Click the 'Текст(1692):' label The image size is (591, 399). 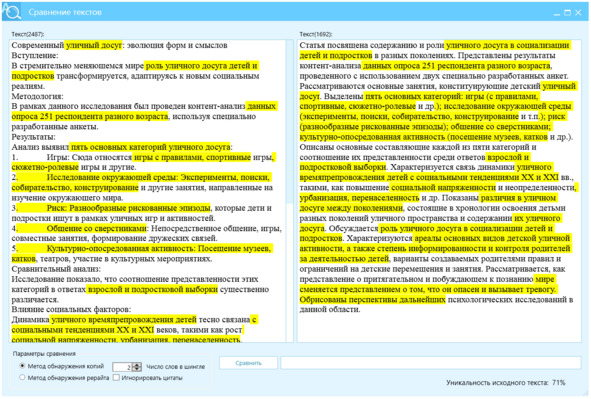click(x=316, y=34)
